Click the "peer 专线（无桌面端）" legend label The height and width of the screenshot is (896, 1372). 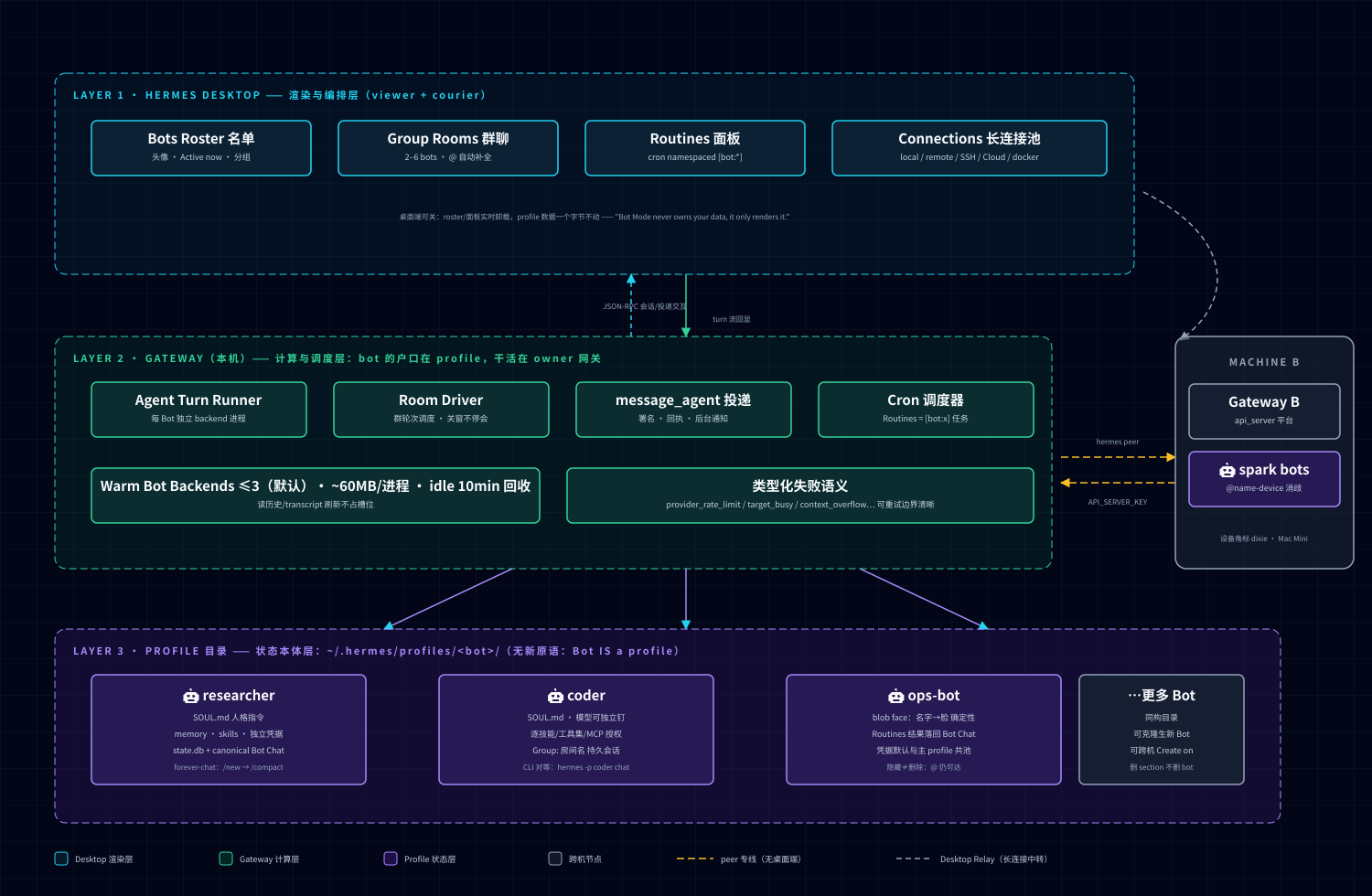pos(760,859)
